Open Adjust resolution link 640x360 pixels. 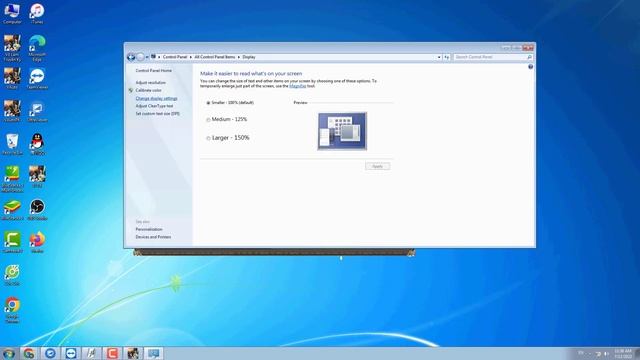point(151,82)
